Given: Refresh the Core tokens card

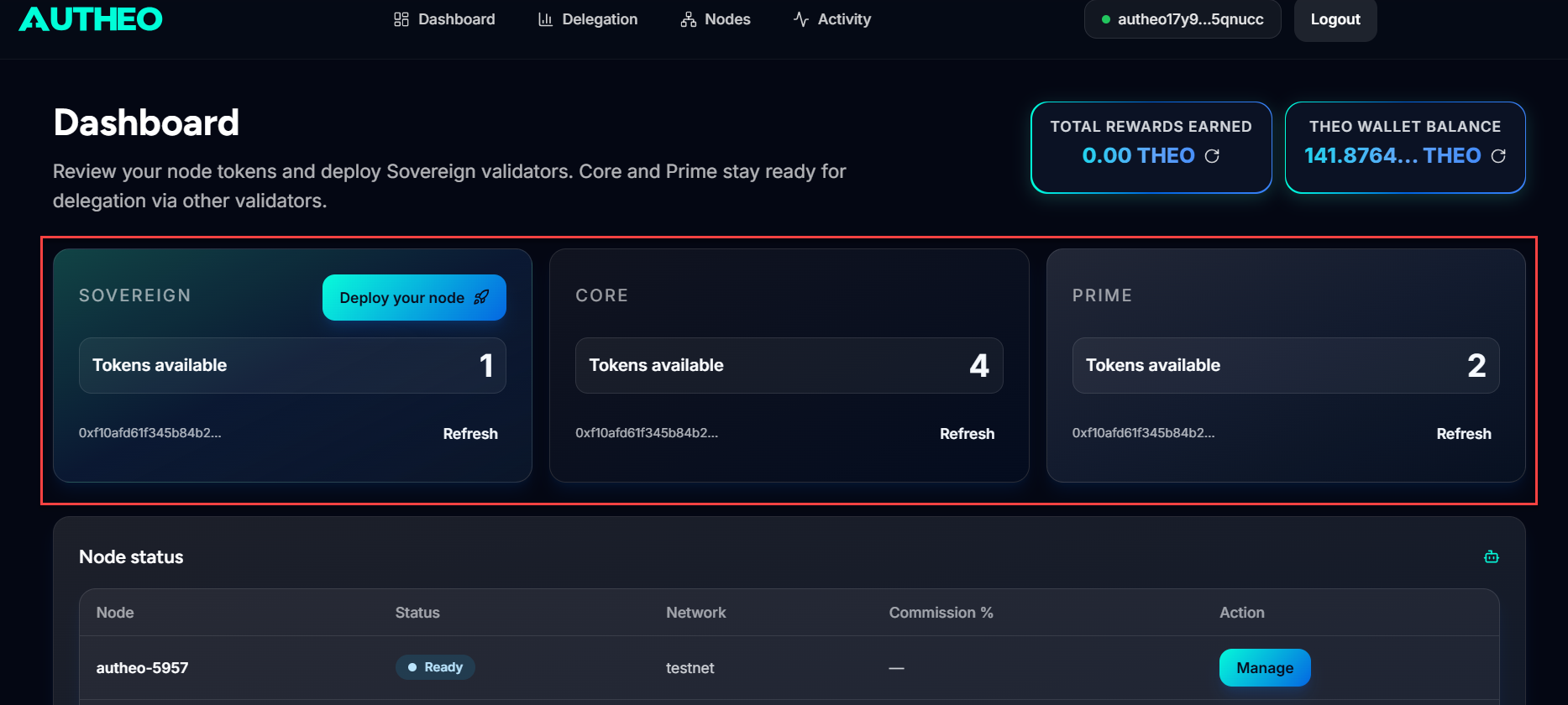Looking at the screenshot, I should click(x=967, y=434).
